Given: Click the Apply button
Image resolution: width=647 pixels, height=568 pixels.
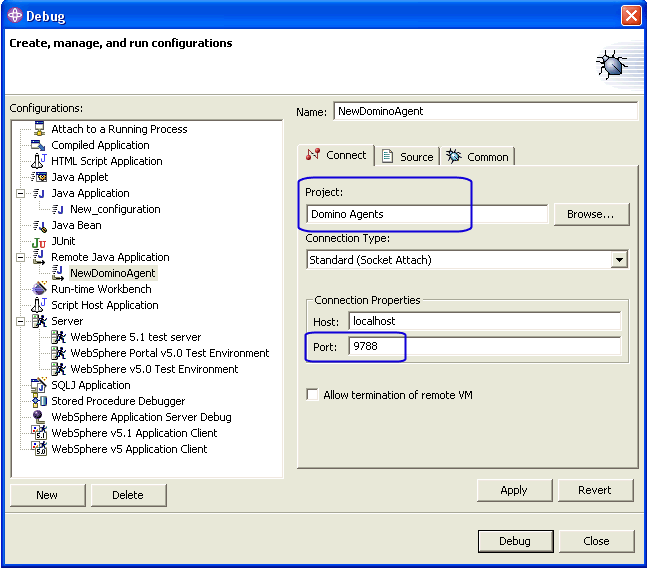Looking at the screenshot, I should 514,490.
